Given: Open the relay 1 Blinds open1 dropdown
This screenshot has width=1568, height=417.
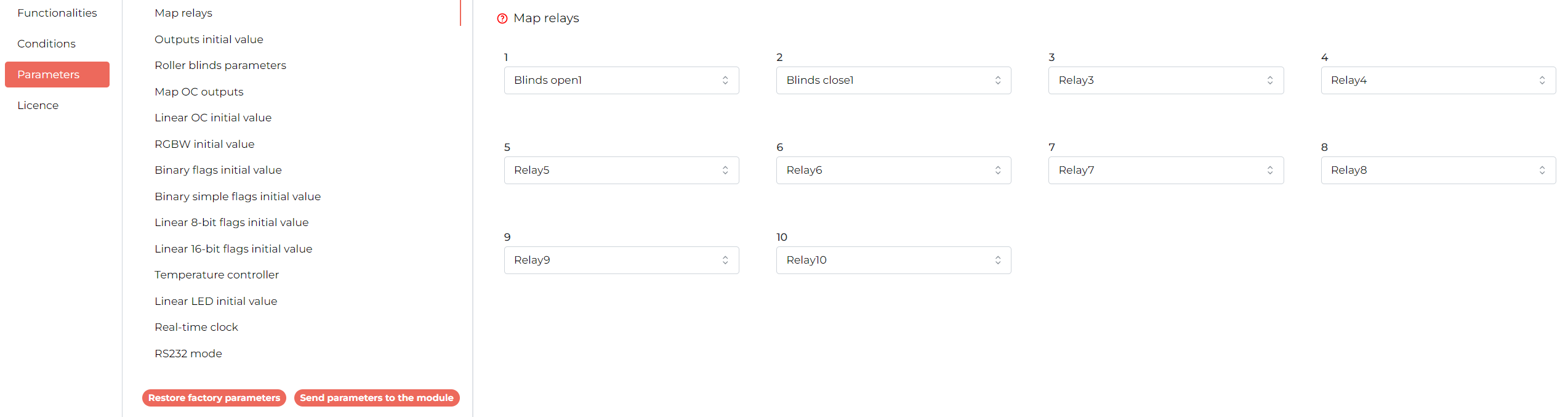Looking at the screenshot, I should (x=621, y=80).
